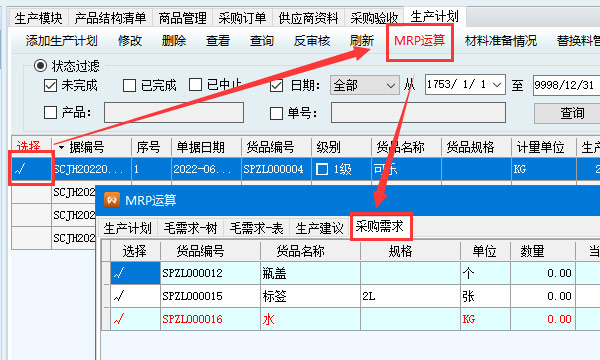Click the 查询 button at right
Image resolution: width=600 pixels, height=360 pixels.
pos(572,113)
